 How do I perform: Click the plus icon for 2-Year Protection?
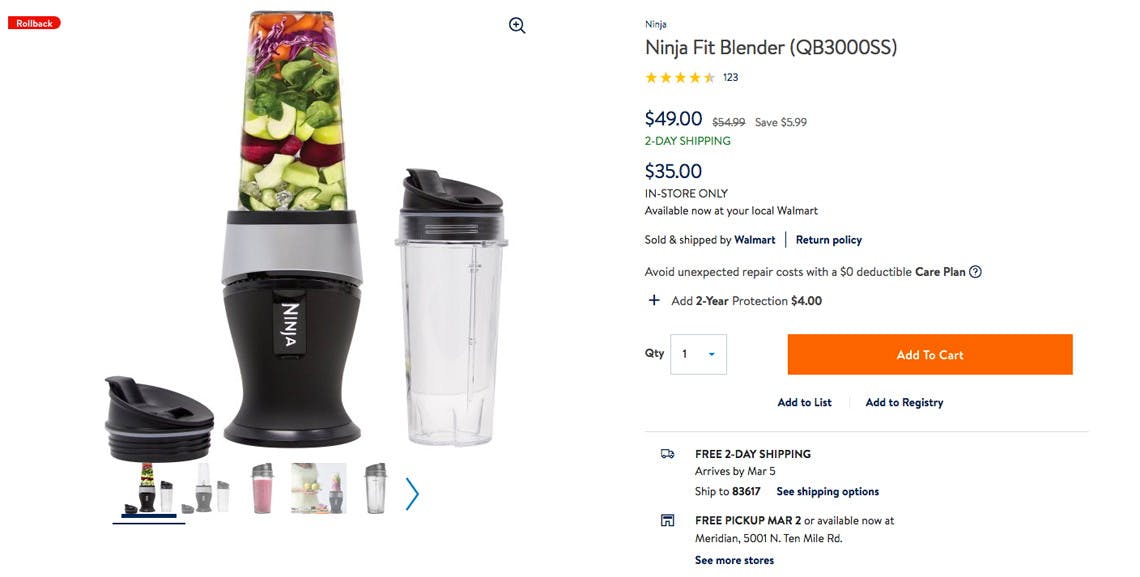coord(654,300)
